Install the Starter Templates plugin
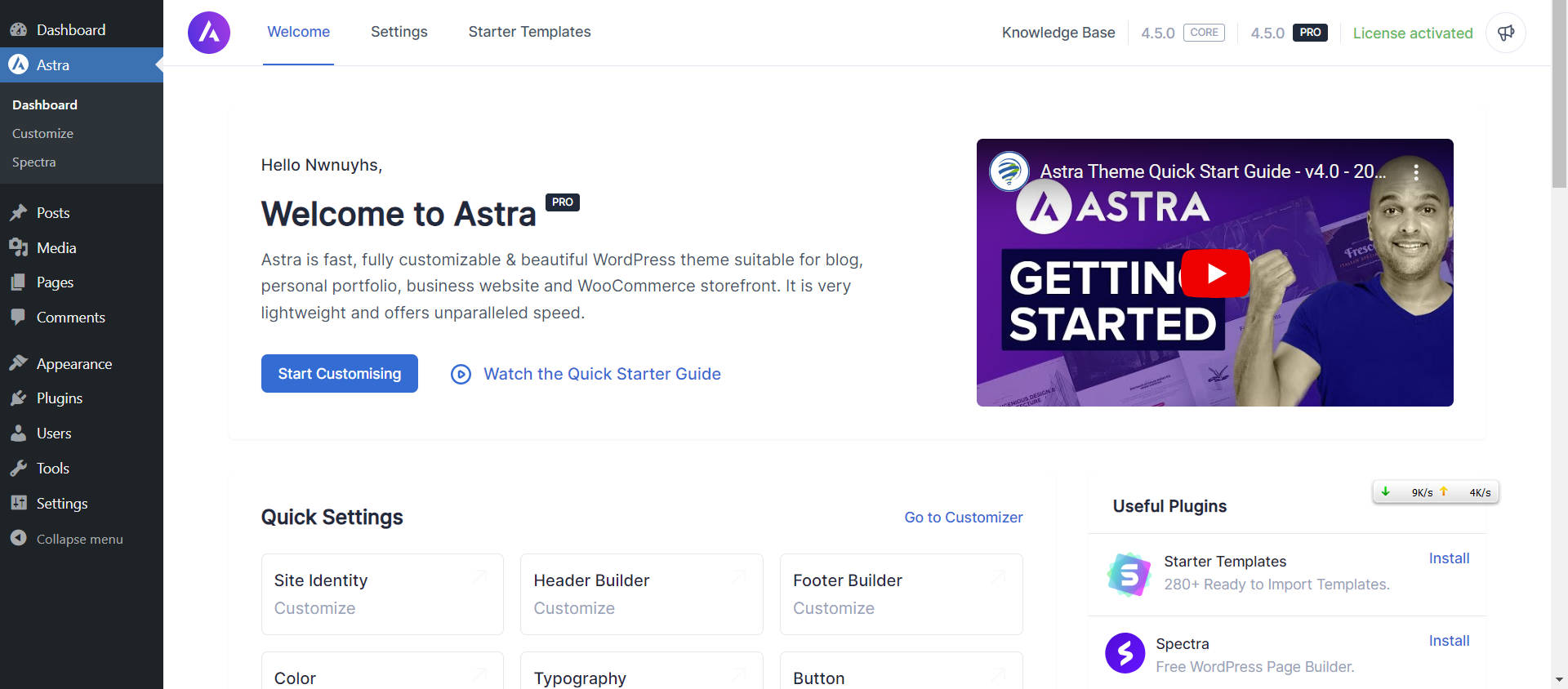 pos(1449,558)
